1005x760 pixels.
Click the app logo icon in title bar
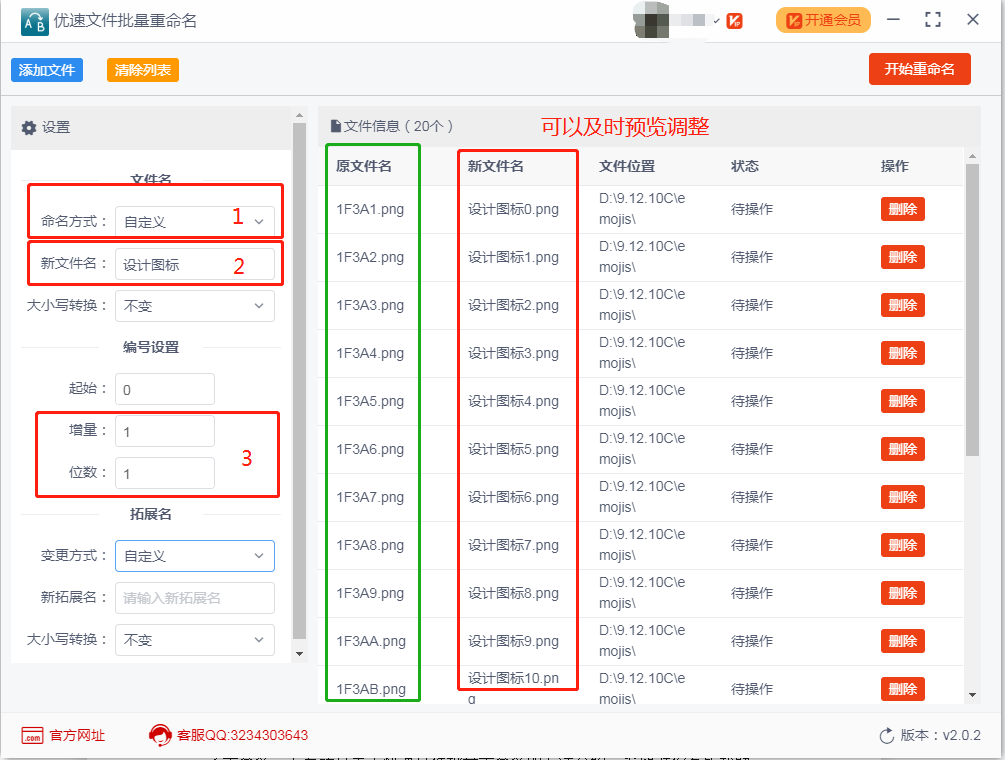(35, 22)
